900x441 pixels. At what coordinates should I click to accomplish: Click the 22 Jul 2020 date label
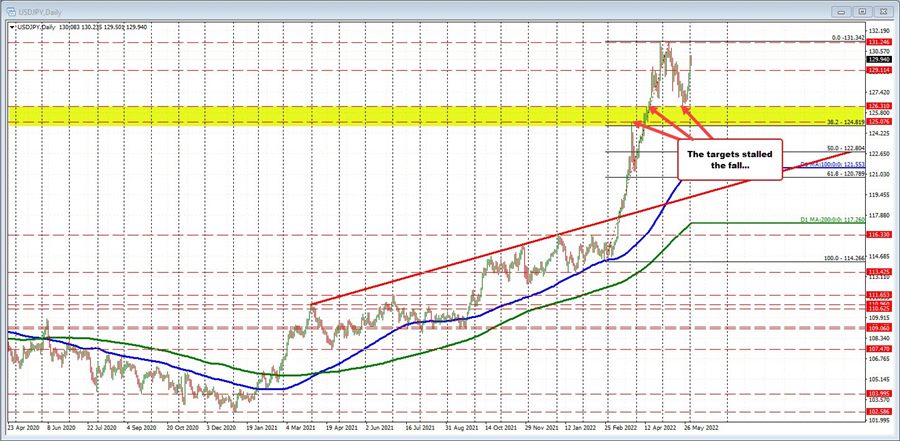101,428
